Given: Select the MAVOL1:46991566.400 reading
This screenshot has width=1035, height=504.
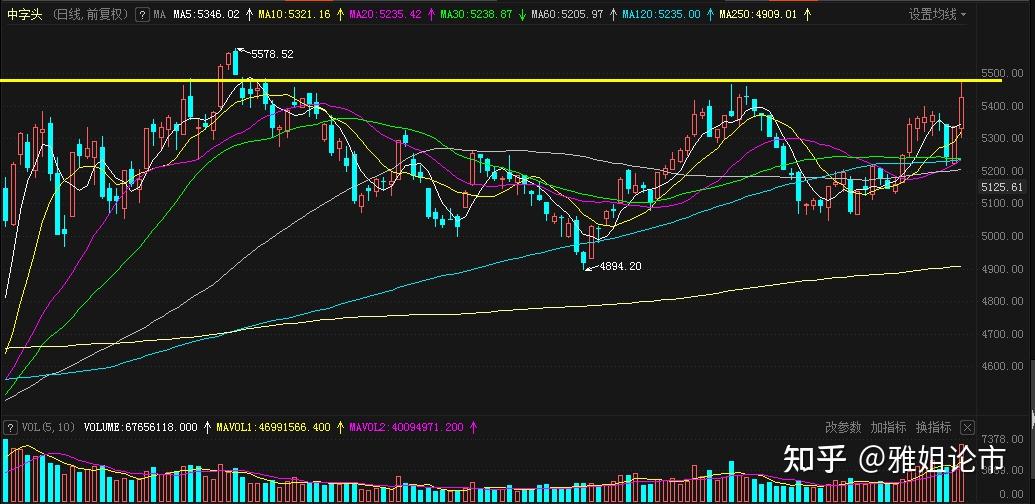Looking at the screenshot, I should (273, 427).
